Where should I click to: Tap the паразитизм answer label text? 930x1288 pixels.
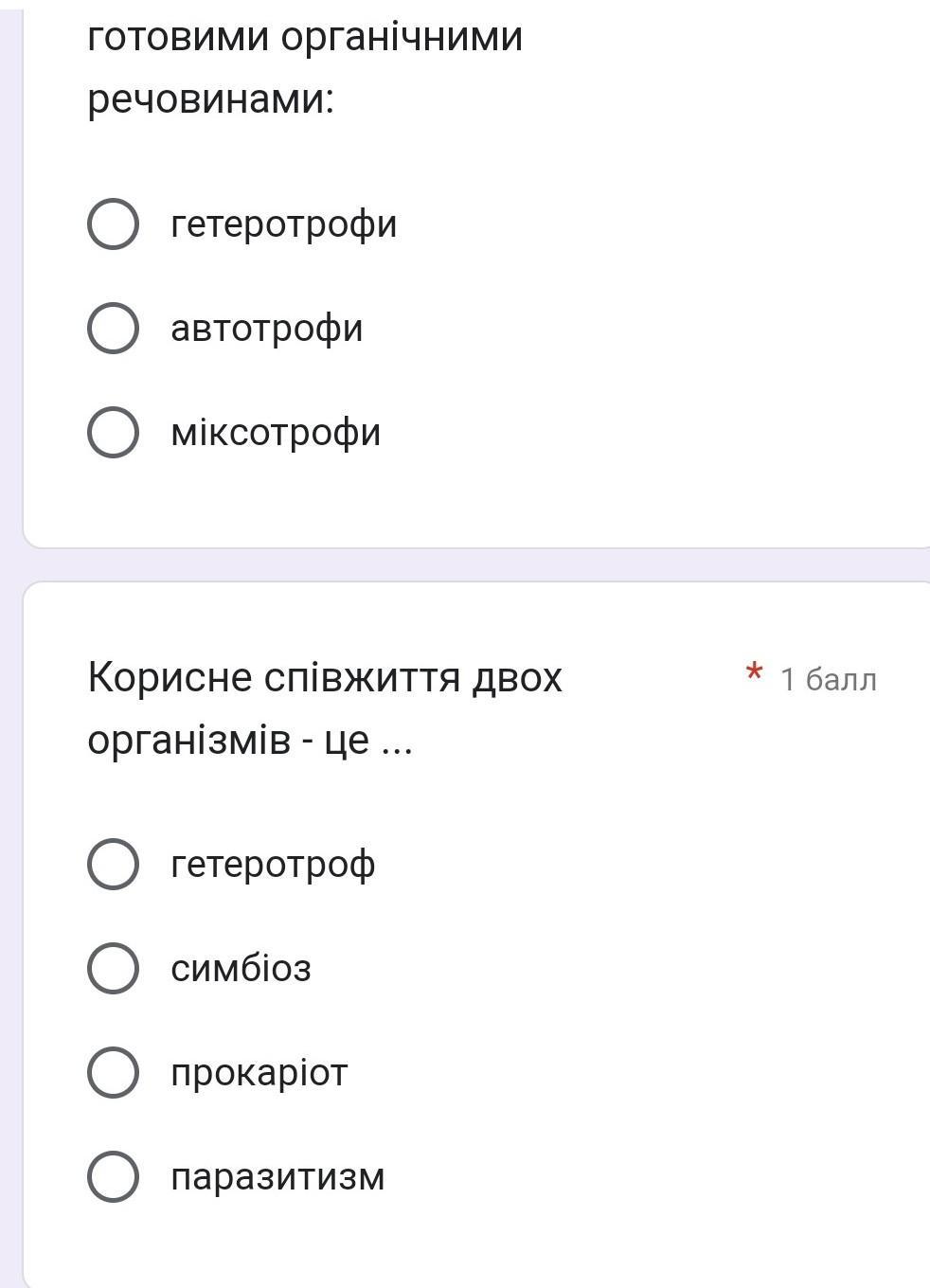(277, 1177)
